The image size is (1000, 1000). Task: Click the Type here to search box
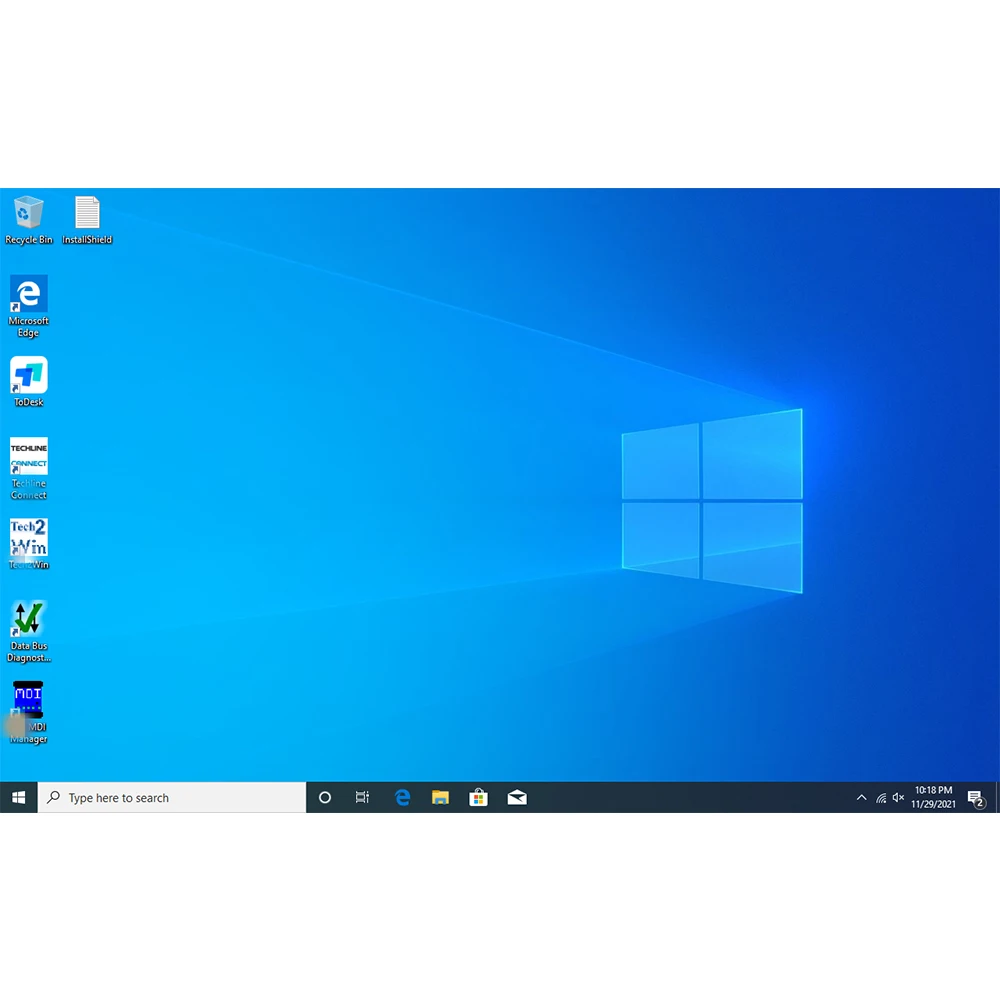172,797
